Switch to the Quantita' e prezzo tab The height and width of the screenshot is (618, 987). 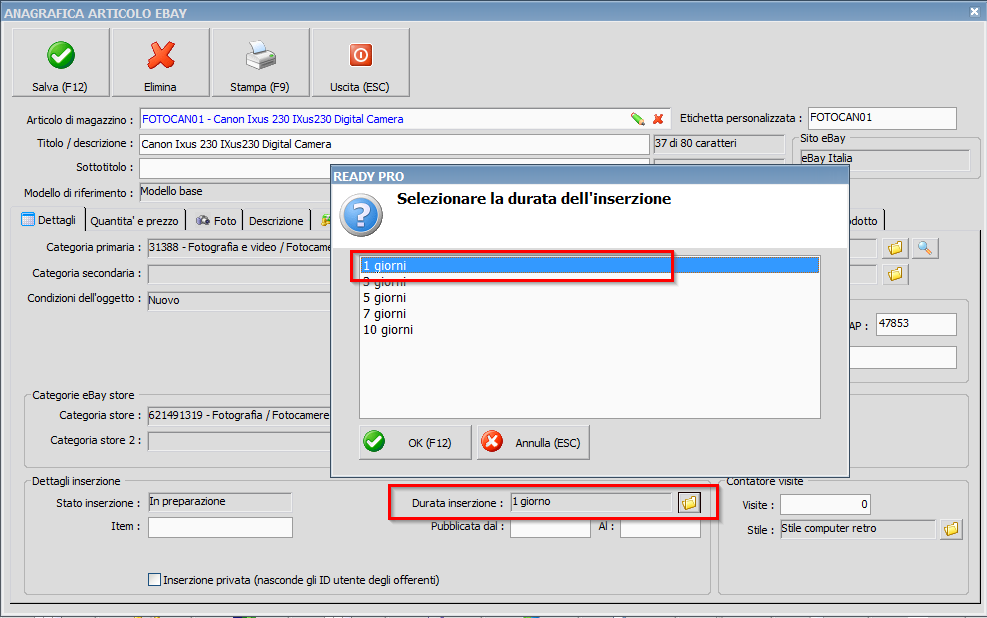[x=134, y=221]
